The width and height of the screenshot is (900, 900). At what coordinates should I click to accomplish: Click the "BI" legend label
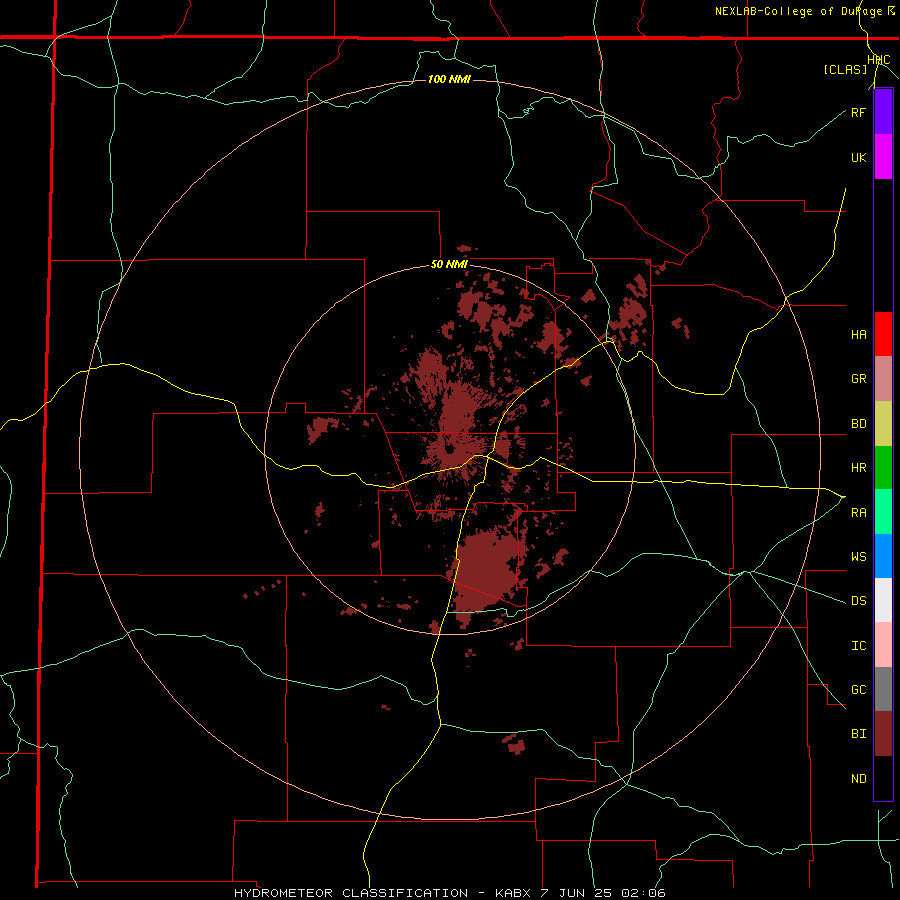(858, 734)
